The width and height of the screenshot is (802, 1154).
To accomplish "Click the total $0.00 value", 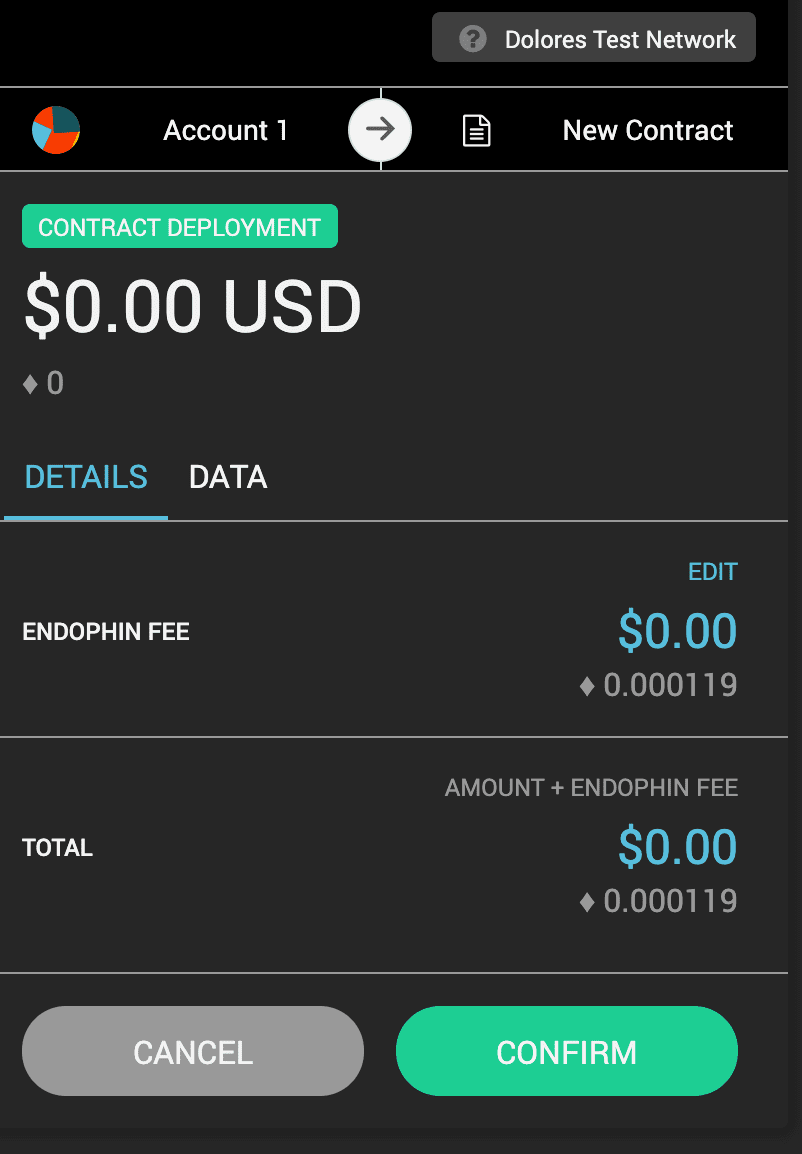I will [677, 847].
